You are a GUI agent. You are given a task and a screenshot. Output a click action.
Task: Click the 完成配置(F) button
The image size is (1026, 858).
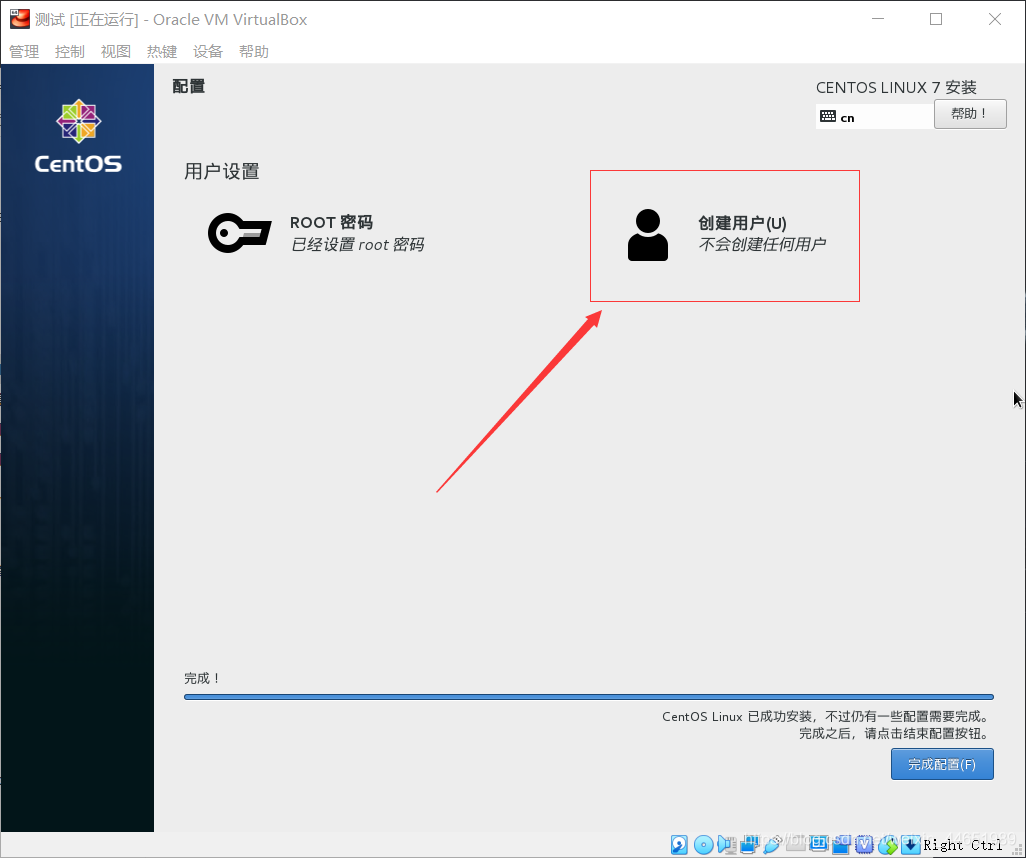(942, 764)
